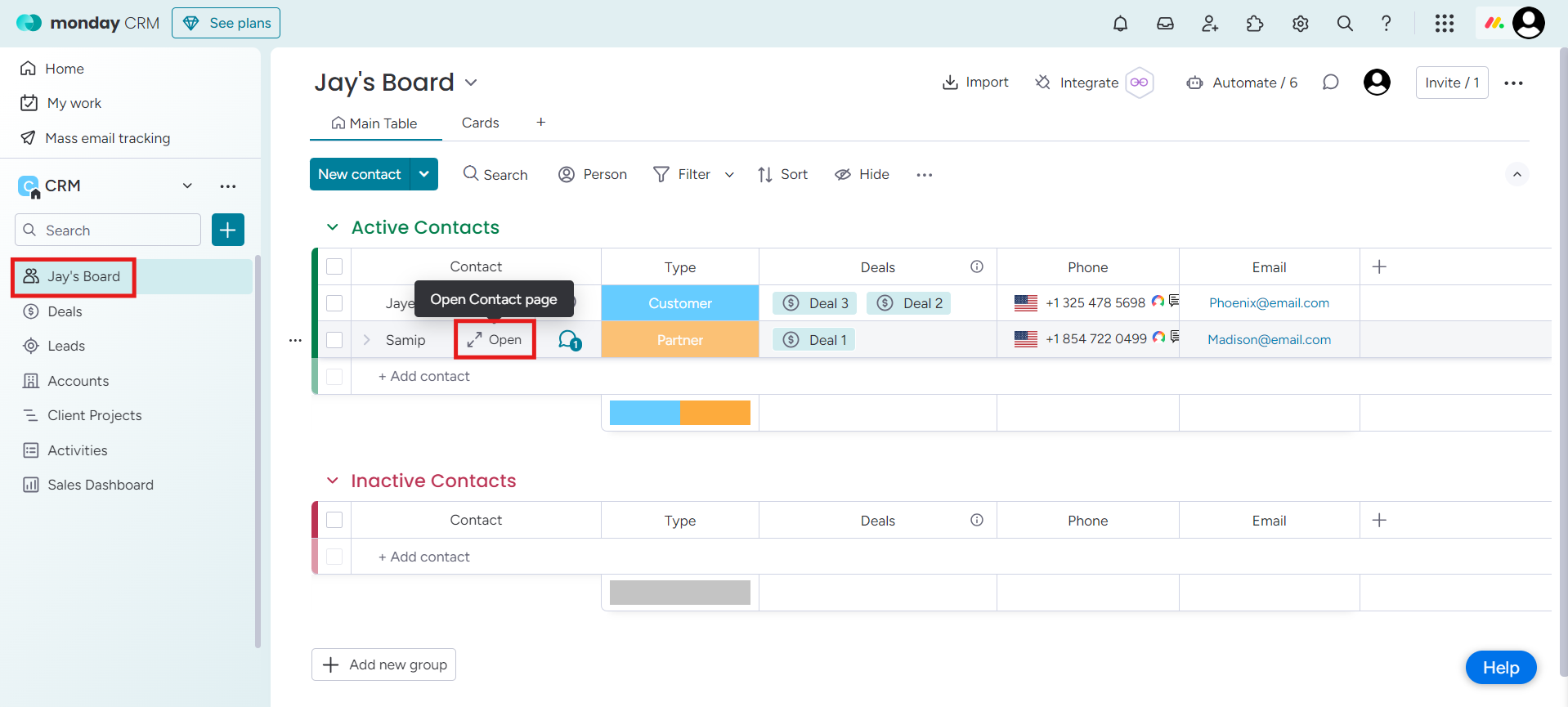This screenshot has height=707, width=1568.
Task: Open board options three-dot menu
Action: [x=1513, y=83]
